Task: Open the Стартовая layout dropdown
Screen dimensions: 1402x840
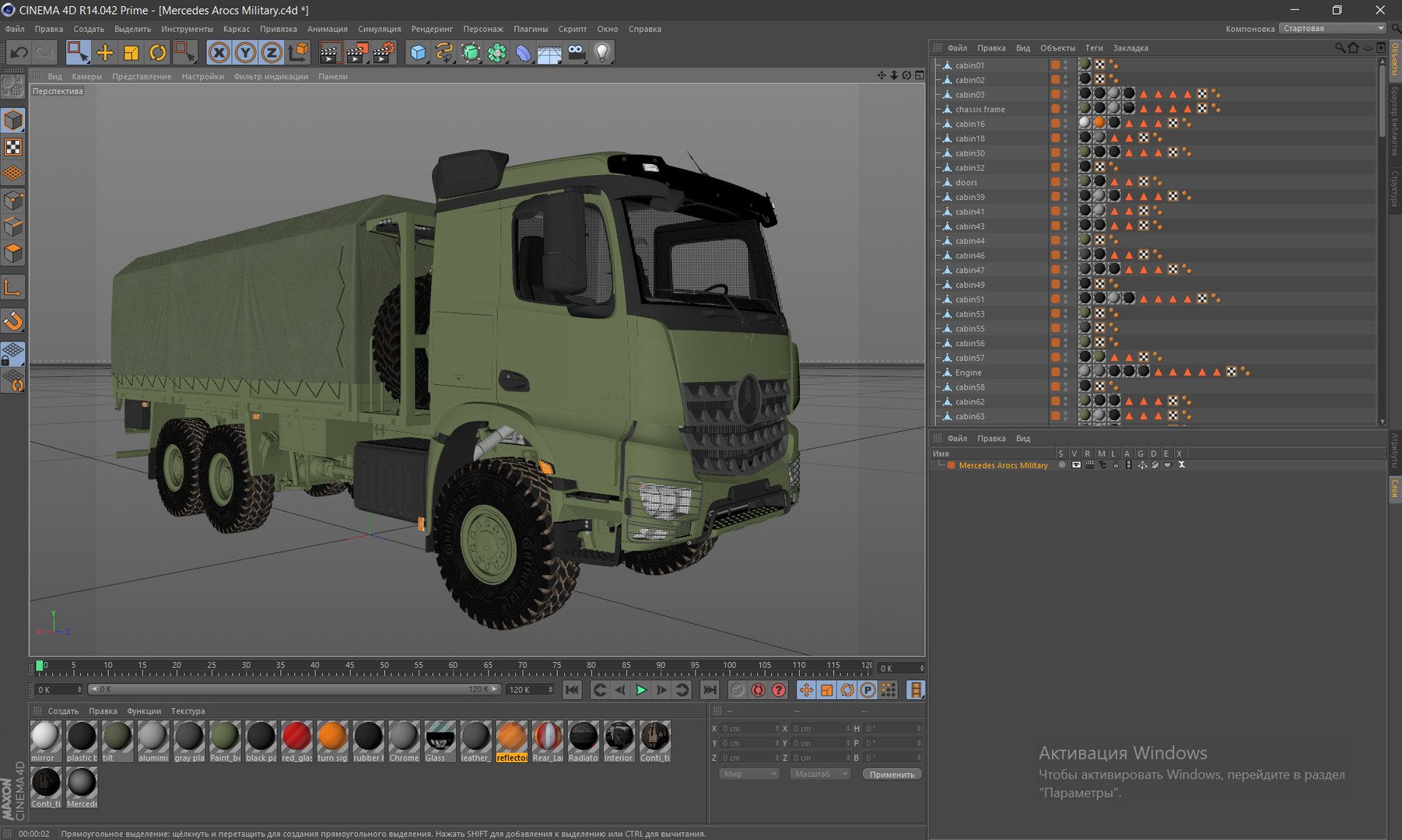Action: (1333, 29)
